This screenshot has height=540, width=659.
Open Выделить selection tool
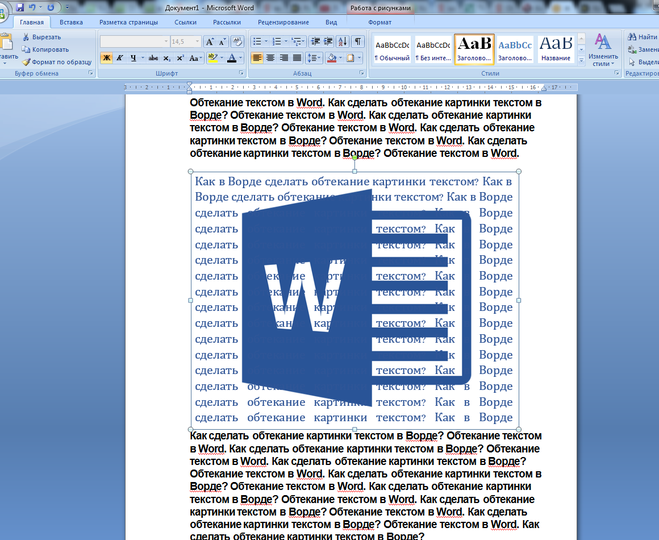(643, 62)
